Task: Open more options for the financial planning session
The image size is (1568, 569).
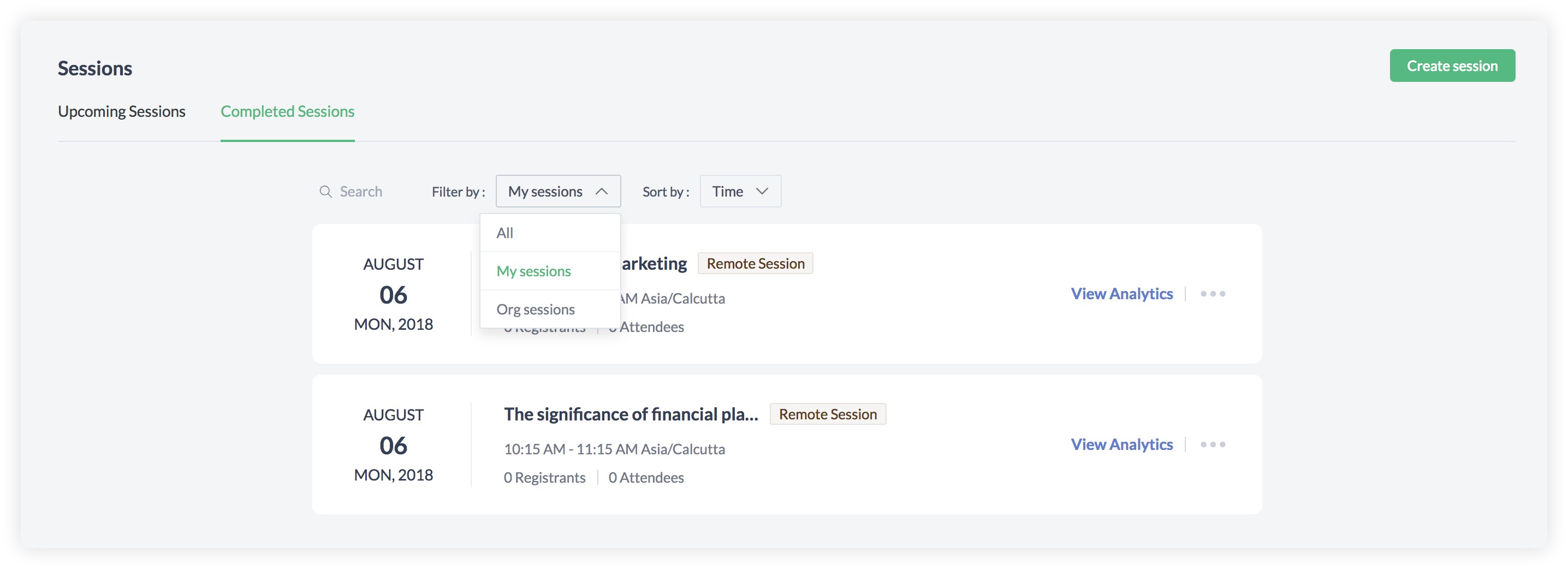Action: (1212, 445)
